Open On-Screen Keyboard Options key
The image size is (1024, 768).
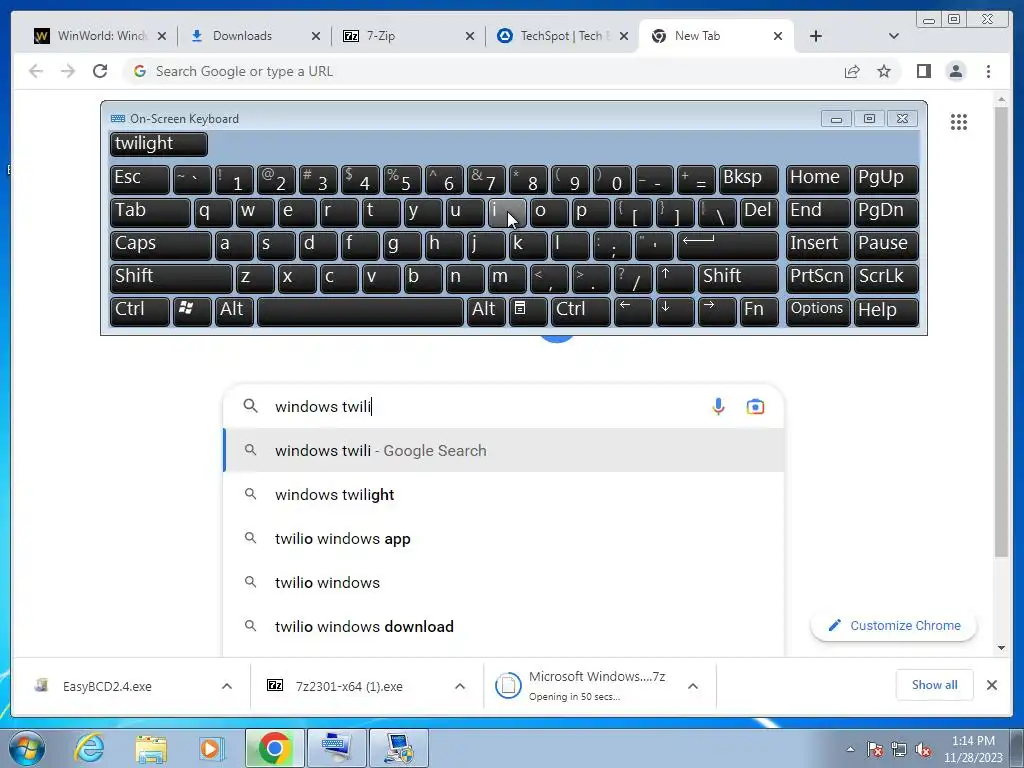click(818, 311)
